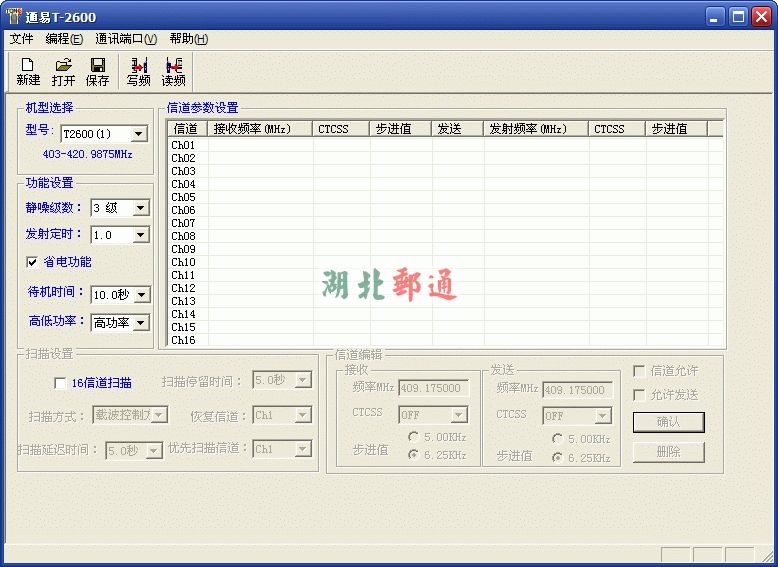
Task: Open the 文件 menu
Action: click(x=21, y=39)
